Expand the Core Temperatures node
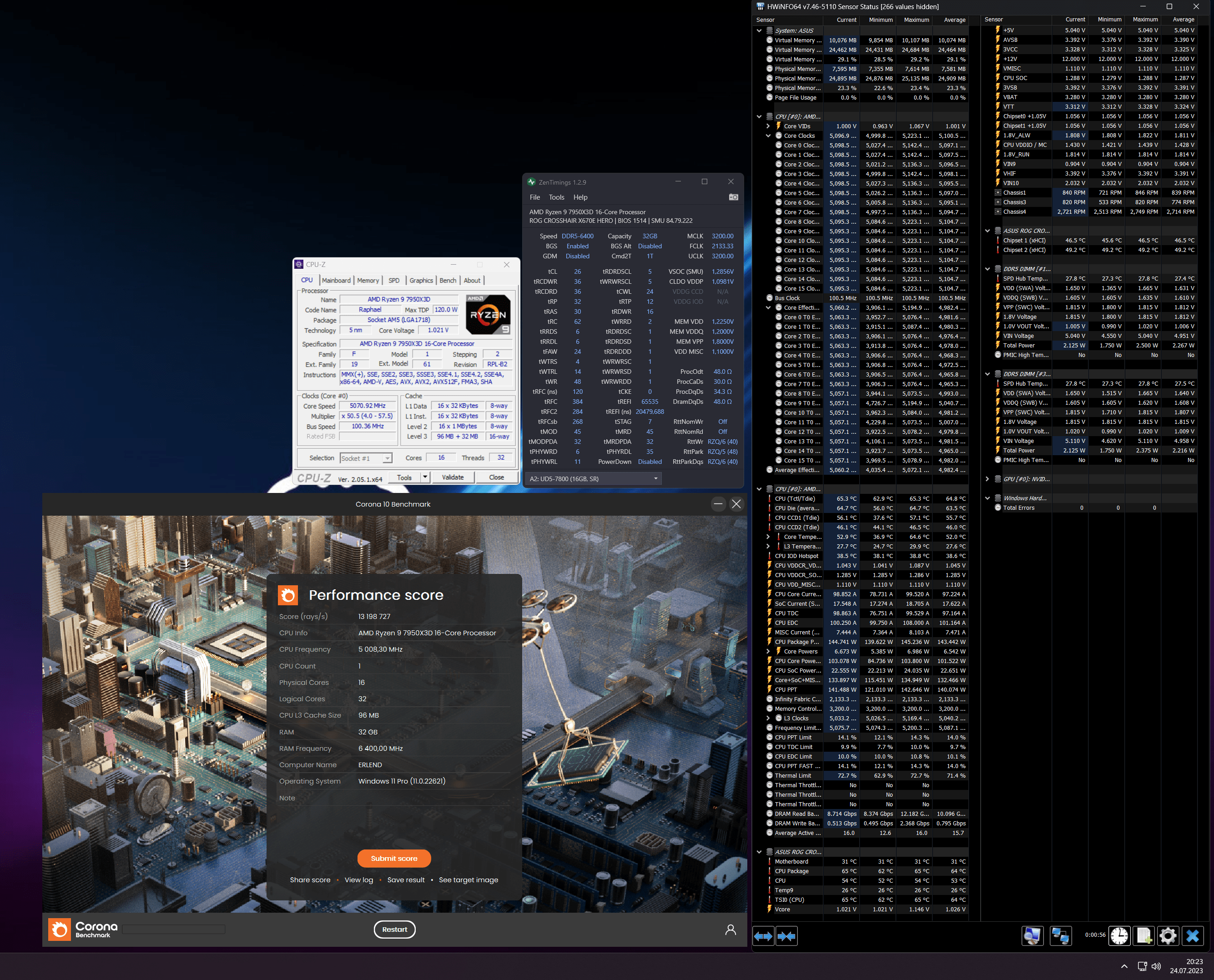The image size is (1214, 980). [768, 537]
